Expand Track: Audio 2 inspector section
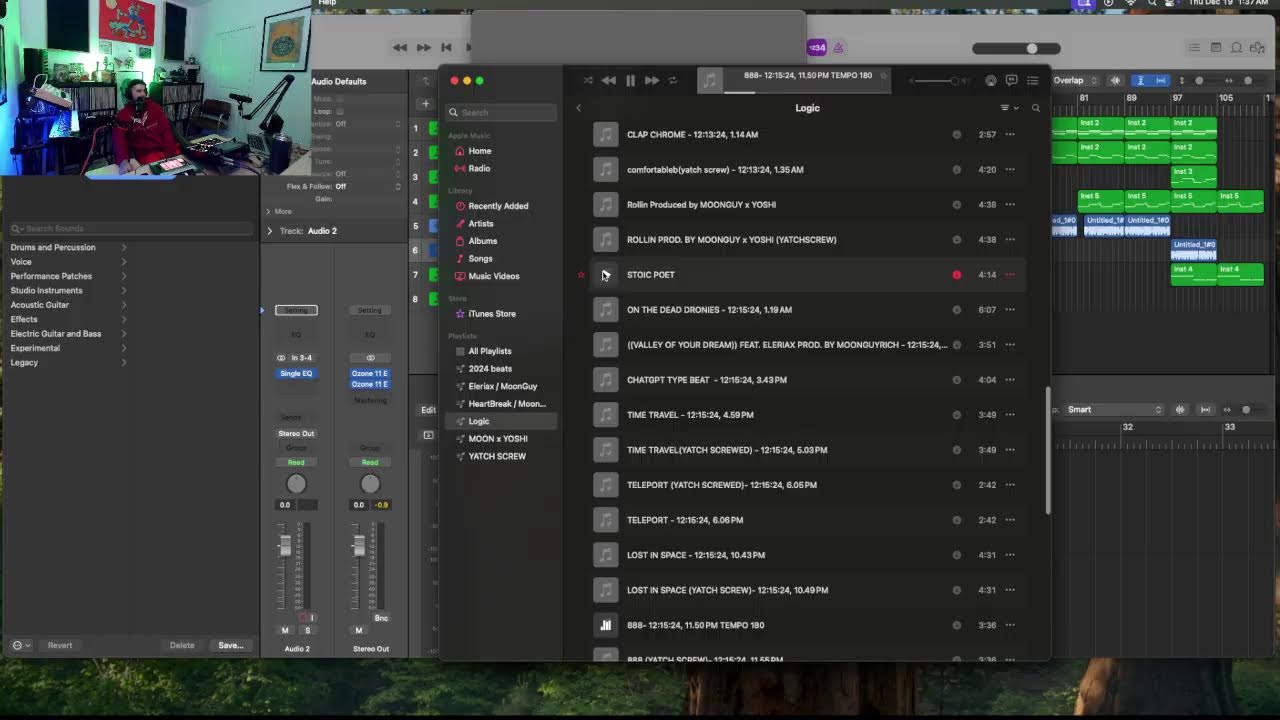The image size is (1280, 720). 269,231
